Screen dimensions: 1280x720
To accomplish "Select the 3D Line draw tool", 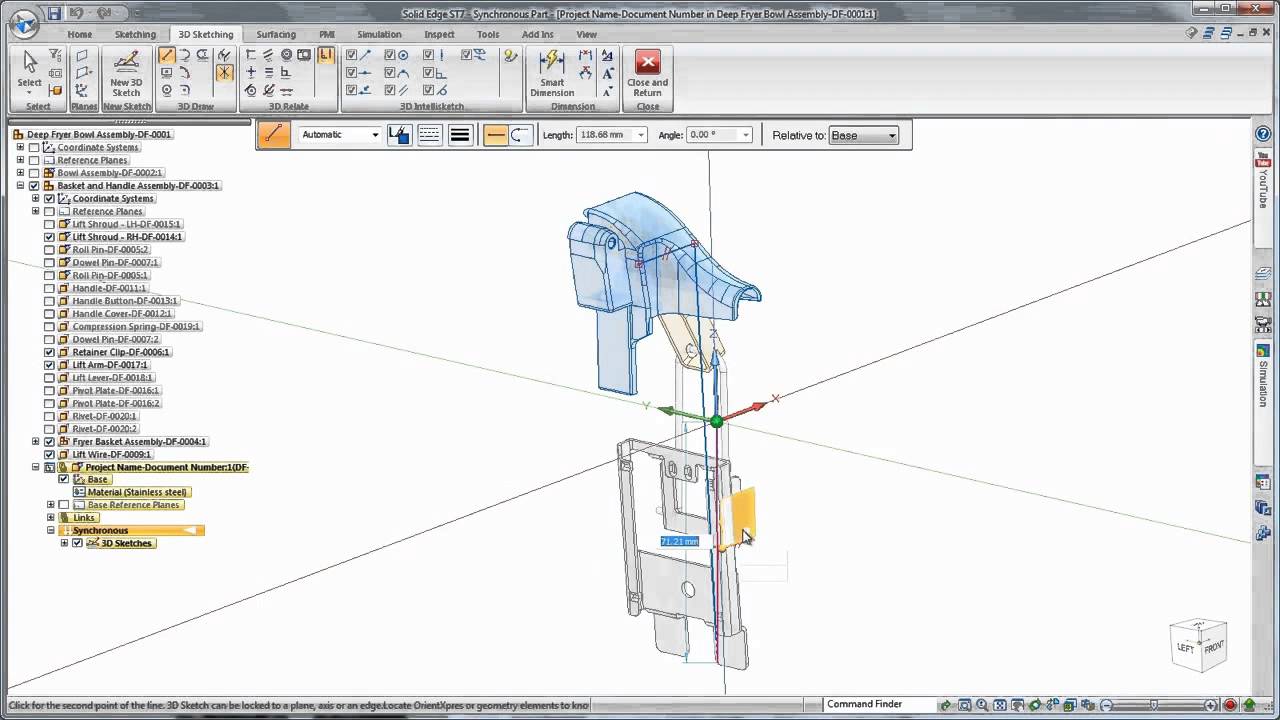I will [166, 55].
